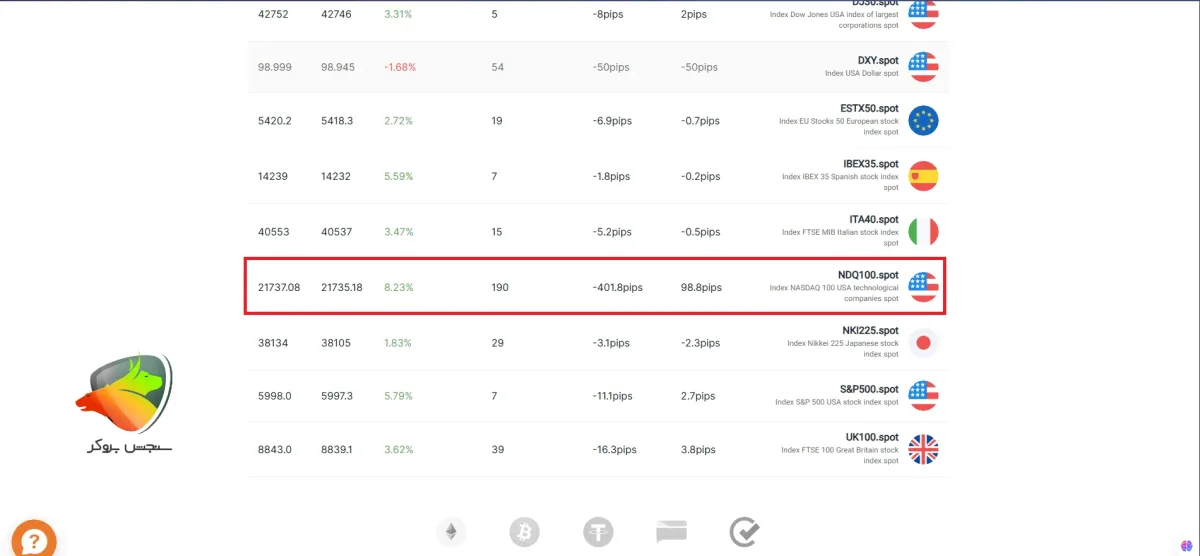Click the 3.8pips swap value

[698, 450]
